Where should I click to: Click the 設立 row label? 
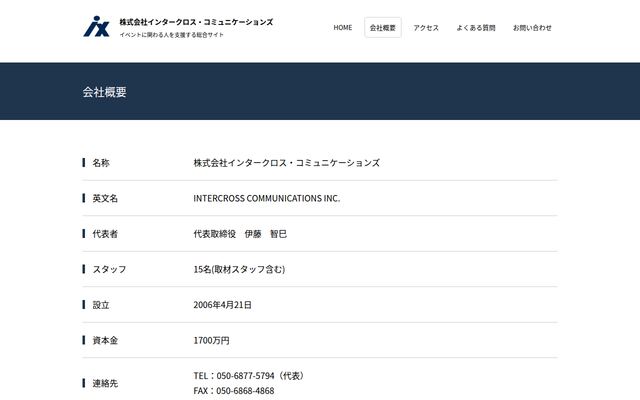100,305
